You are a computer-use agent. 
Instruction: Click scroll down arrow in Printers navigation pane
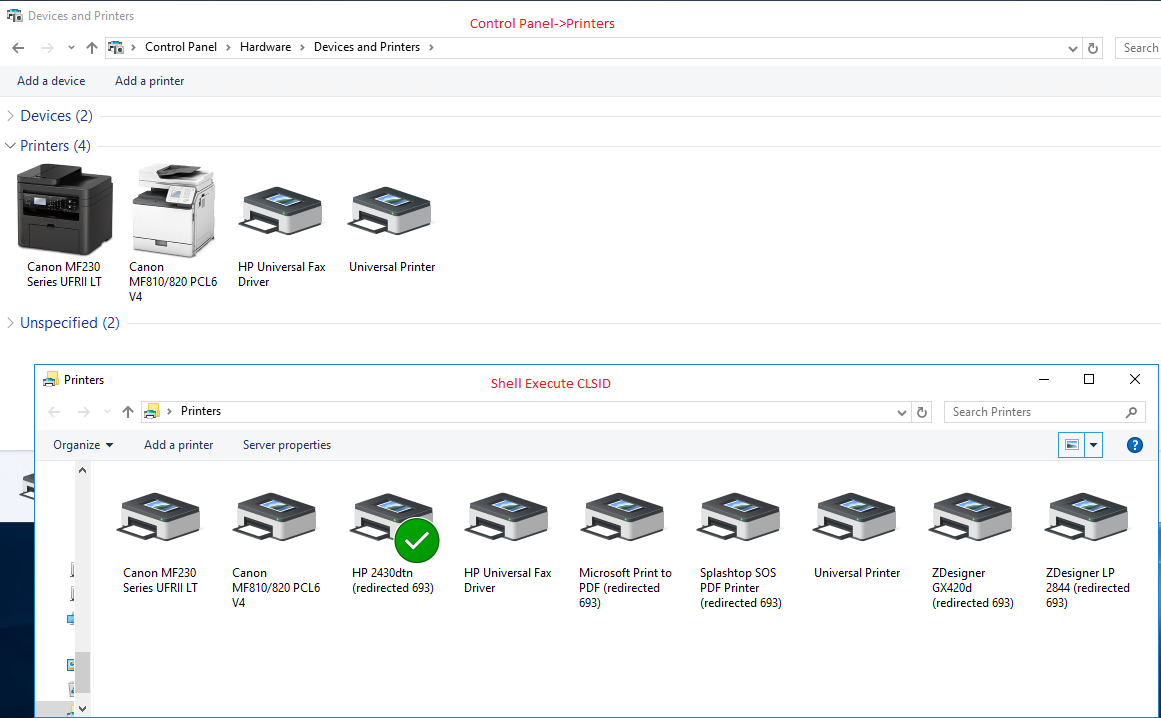click(82, 708)
